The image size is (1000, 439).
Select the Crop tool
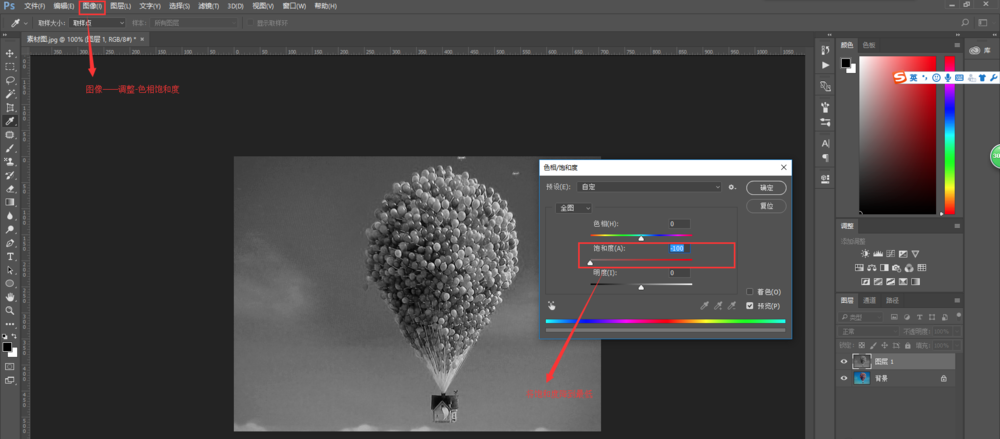point(10,107)
